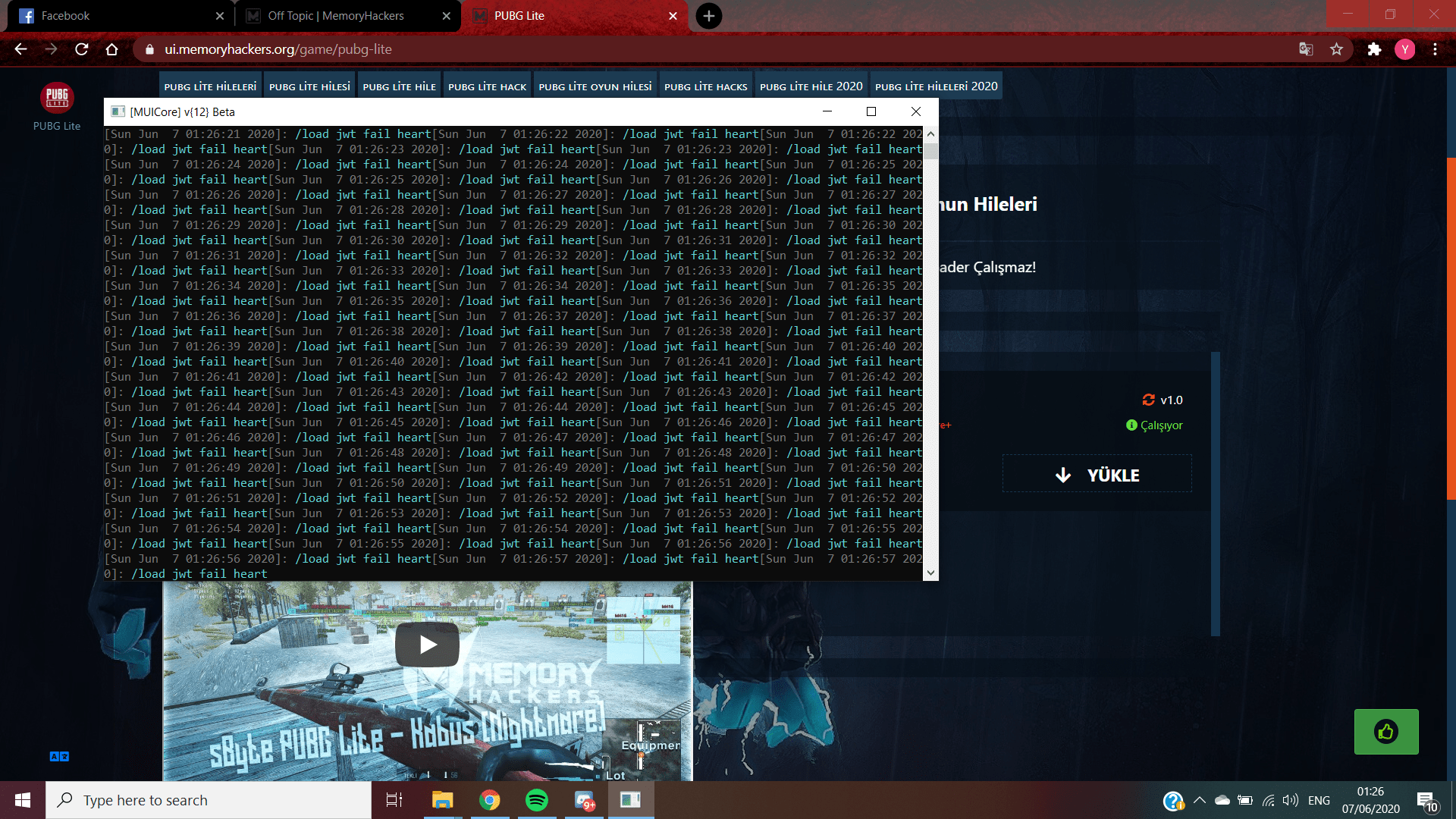Click the PUBG LİTE HİLE tag
Screen dimensions: 1456x819
tap(399, 86)
